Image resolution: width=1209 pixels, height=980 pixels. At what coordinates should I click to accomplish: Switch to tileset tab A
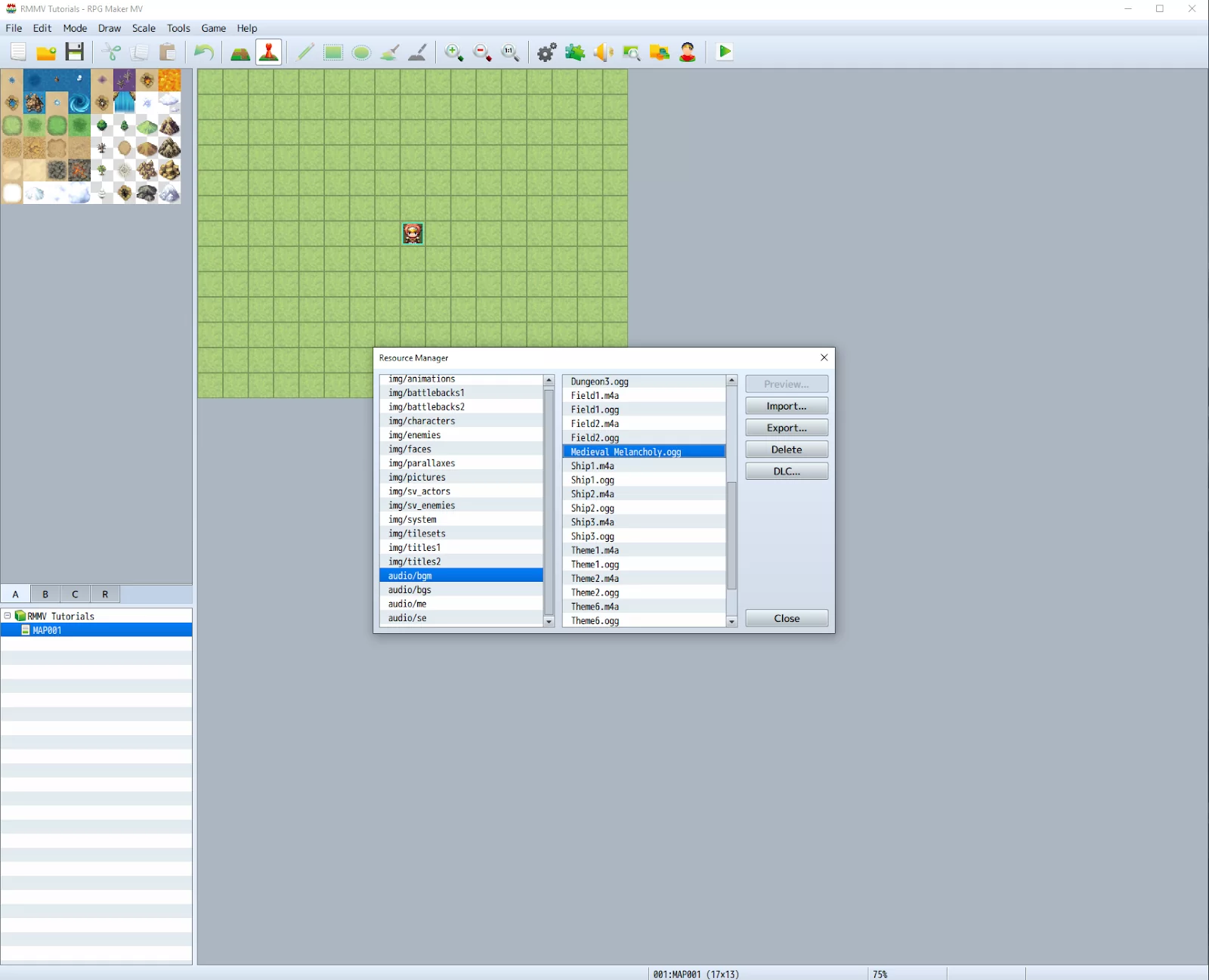pyautogui.click(x=15, y=594)
